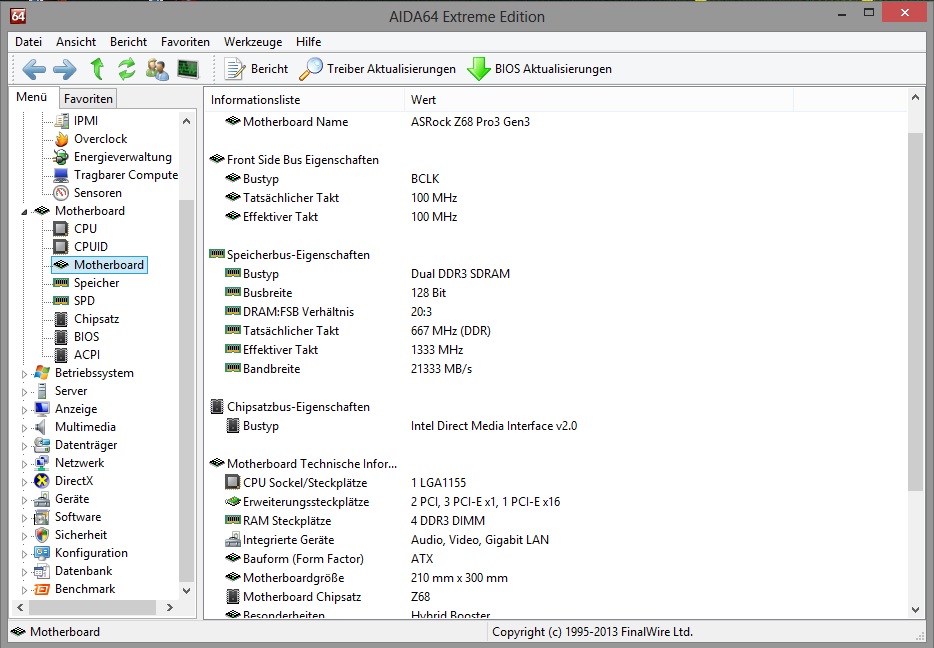Expand the Geräte tree node
934x648 pixels.
pos(24,500)
